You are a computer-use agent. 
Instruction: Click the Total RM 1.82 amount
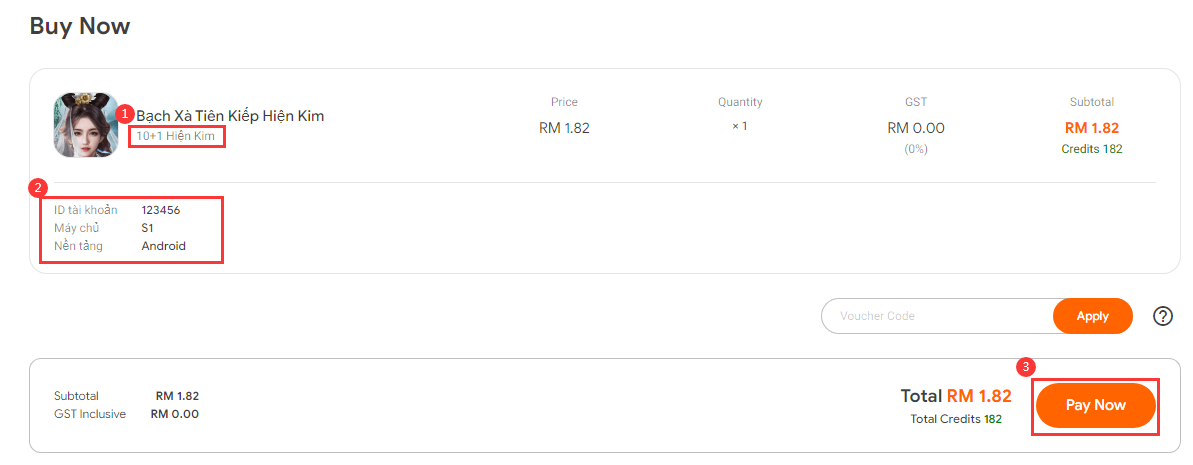point(956,396)
